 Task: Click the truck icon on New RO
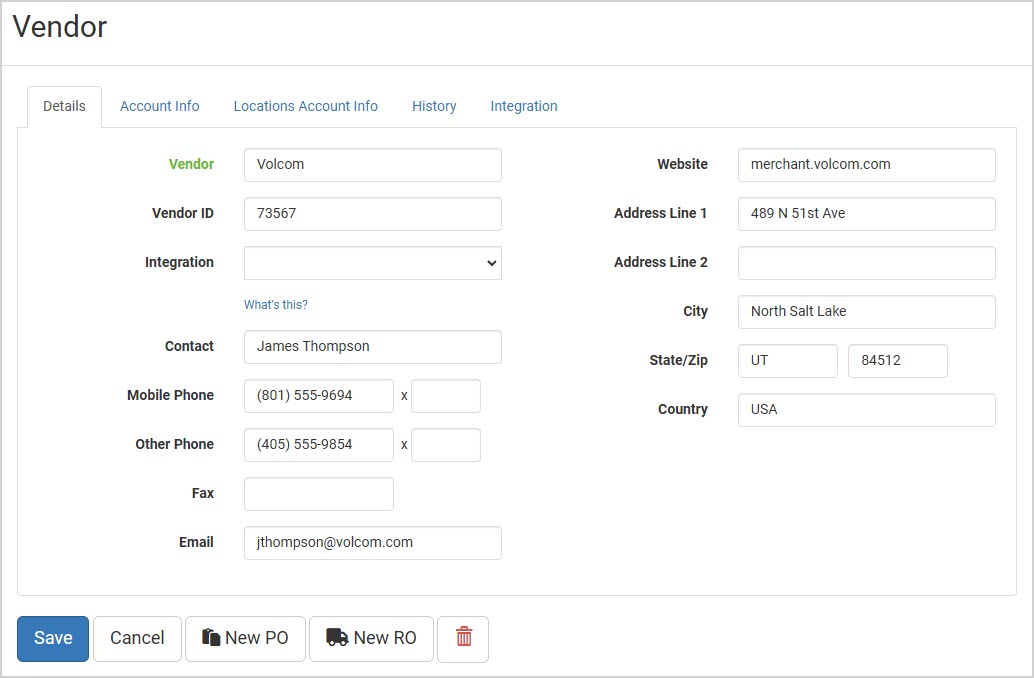(337, 637)
